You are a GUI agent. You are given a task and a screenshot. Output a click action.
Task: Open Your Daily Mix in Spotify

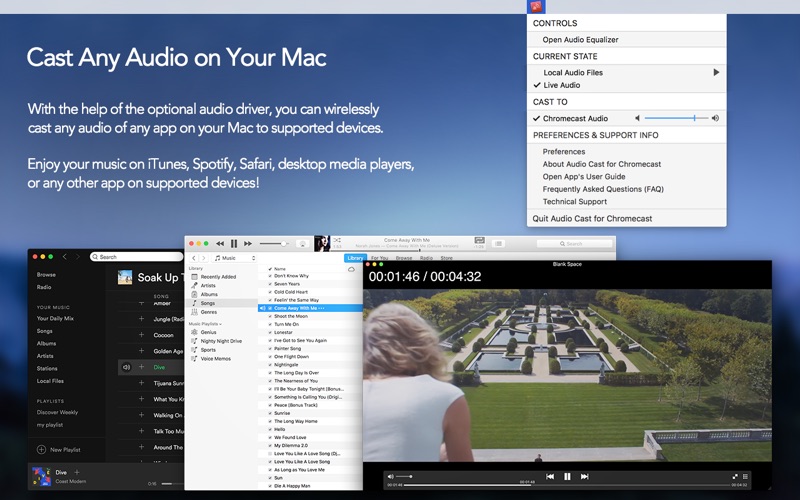[55, 318]
